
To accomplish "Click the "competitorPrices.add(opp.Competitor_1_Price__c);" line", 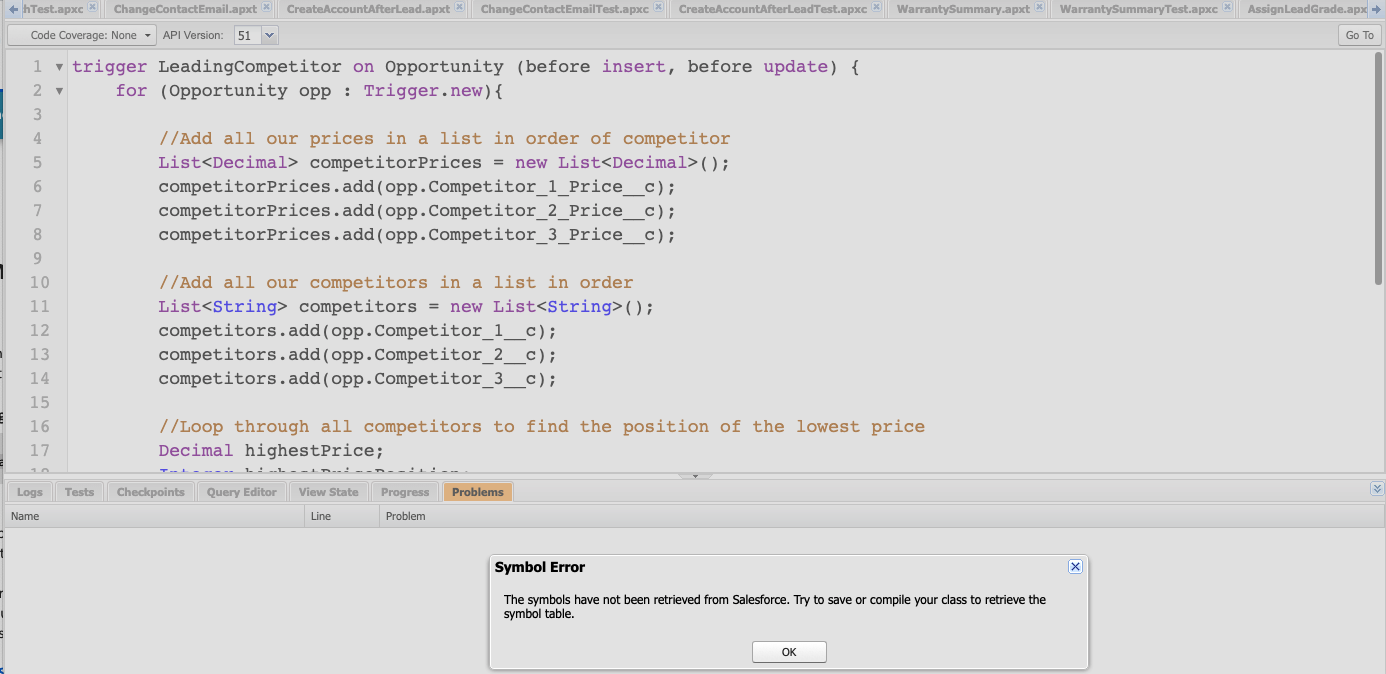I will click(417, 187).
